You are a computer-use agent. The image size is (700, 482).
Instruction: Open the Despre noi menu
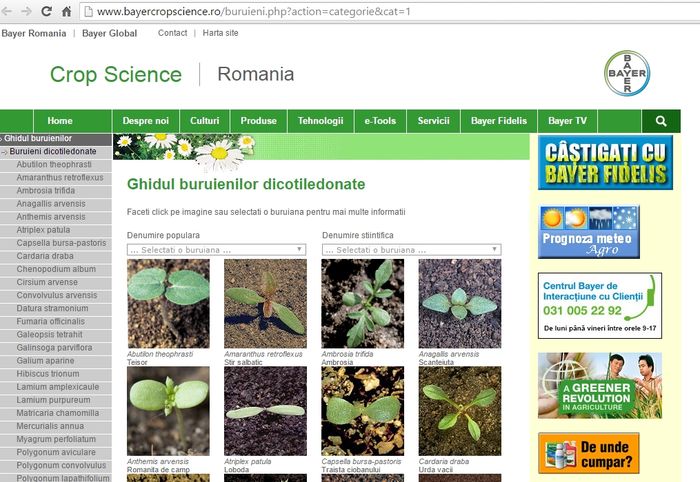coord(146,121)
